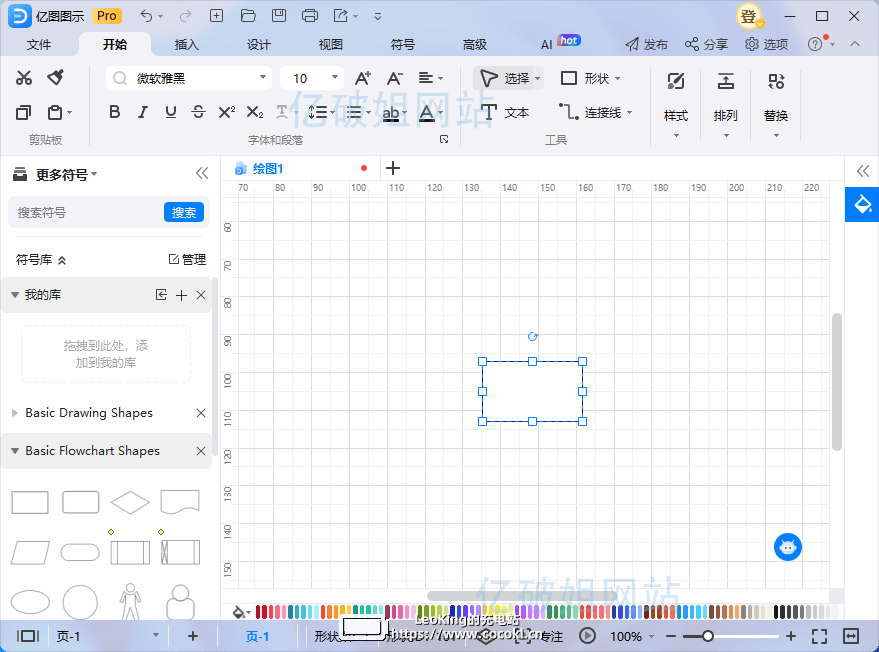Switch to the 视图 View tab

(x=331, y=44)
